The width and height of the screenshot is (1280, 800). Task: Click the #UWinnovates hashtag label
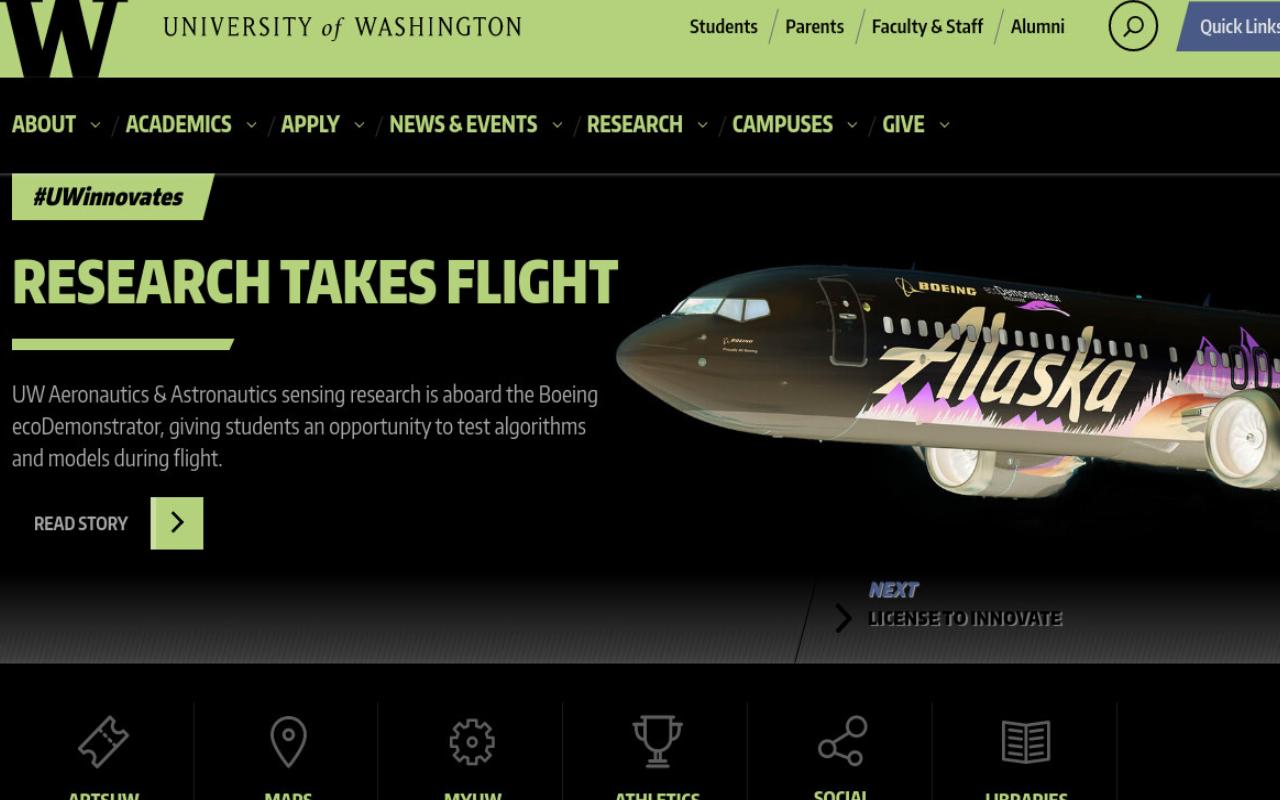[108, 197]
